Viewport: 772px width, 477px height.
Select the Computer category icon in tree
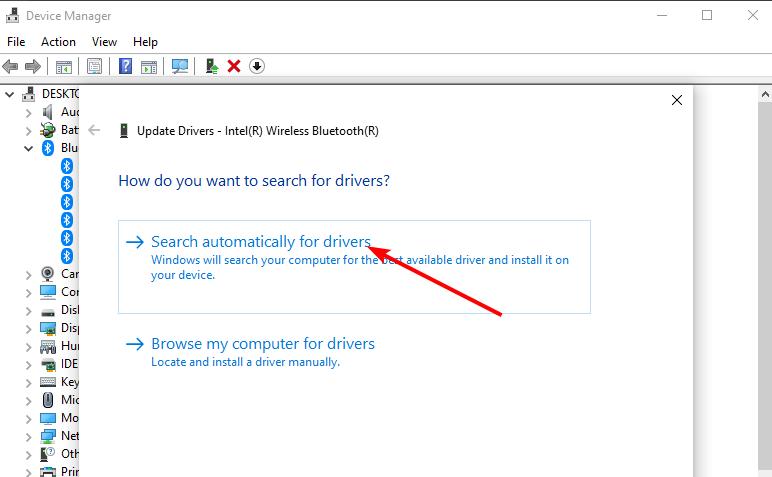point(48,292)
